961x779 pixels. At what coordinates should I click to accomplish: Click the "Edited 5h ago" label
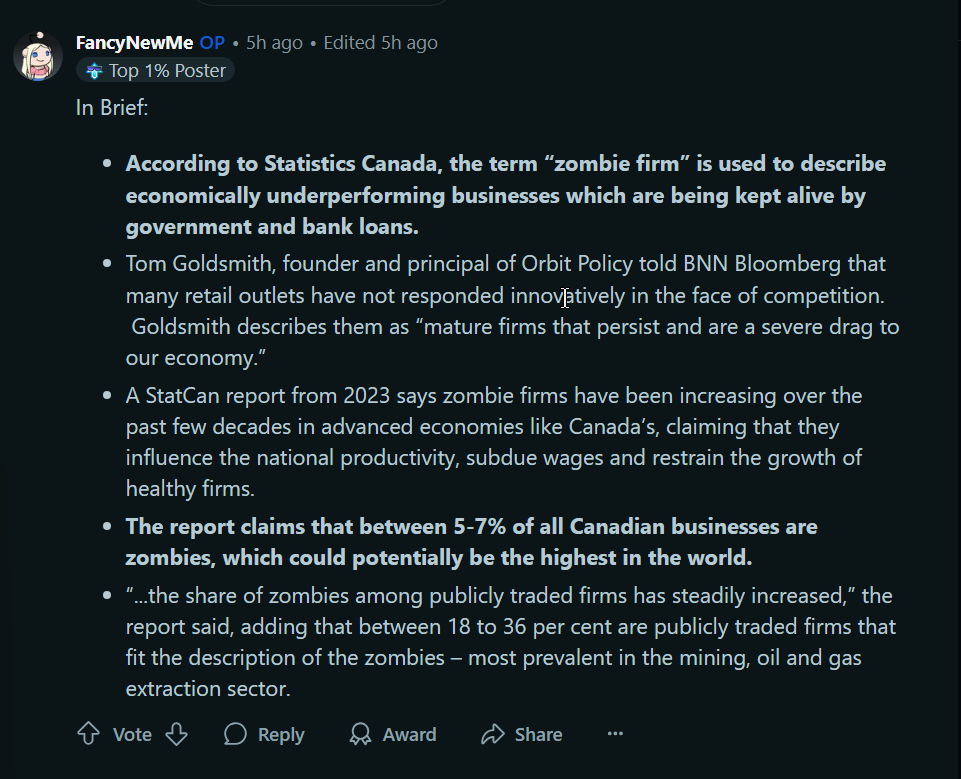pos(380,43)
